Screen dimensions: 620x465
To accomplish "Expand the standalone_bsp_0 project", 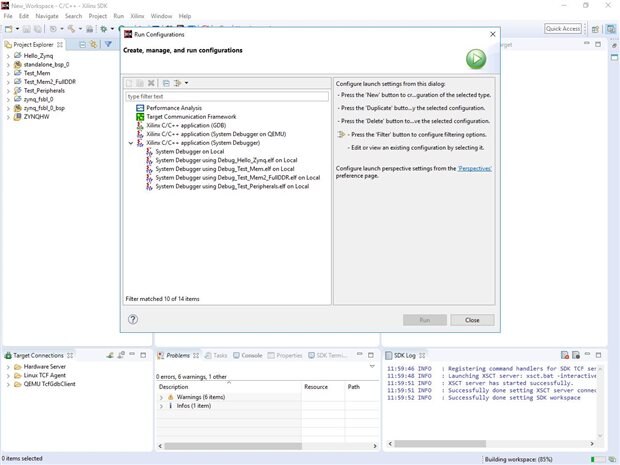I will [8, 65].
